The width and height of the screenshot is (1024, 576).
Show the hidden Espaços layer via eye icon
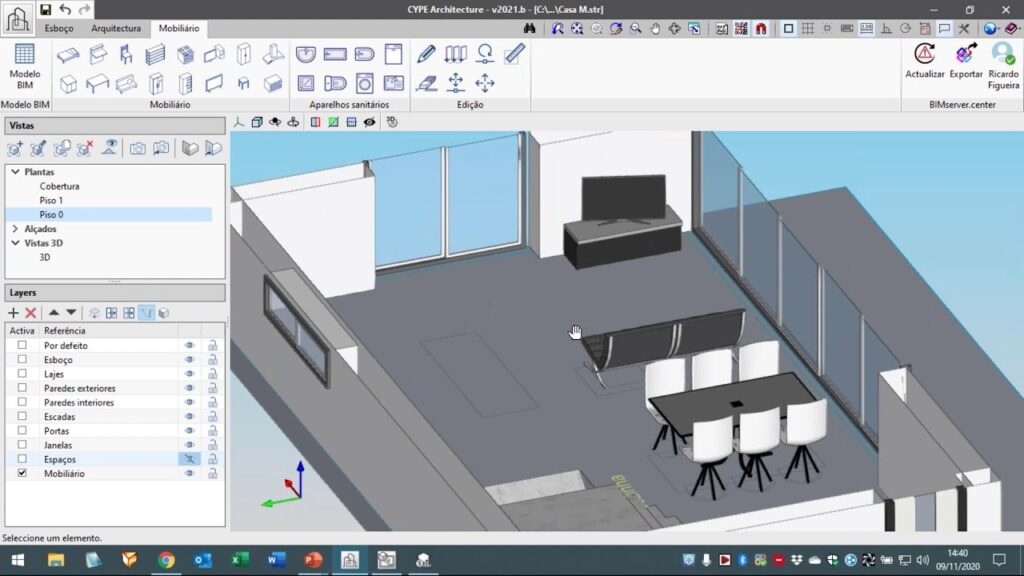189,459
